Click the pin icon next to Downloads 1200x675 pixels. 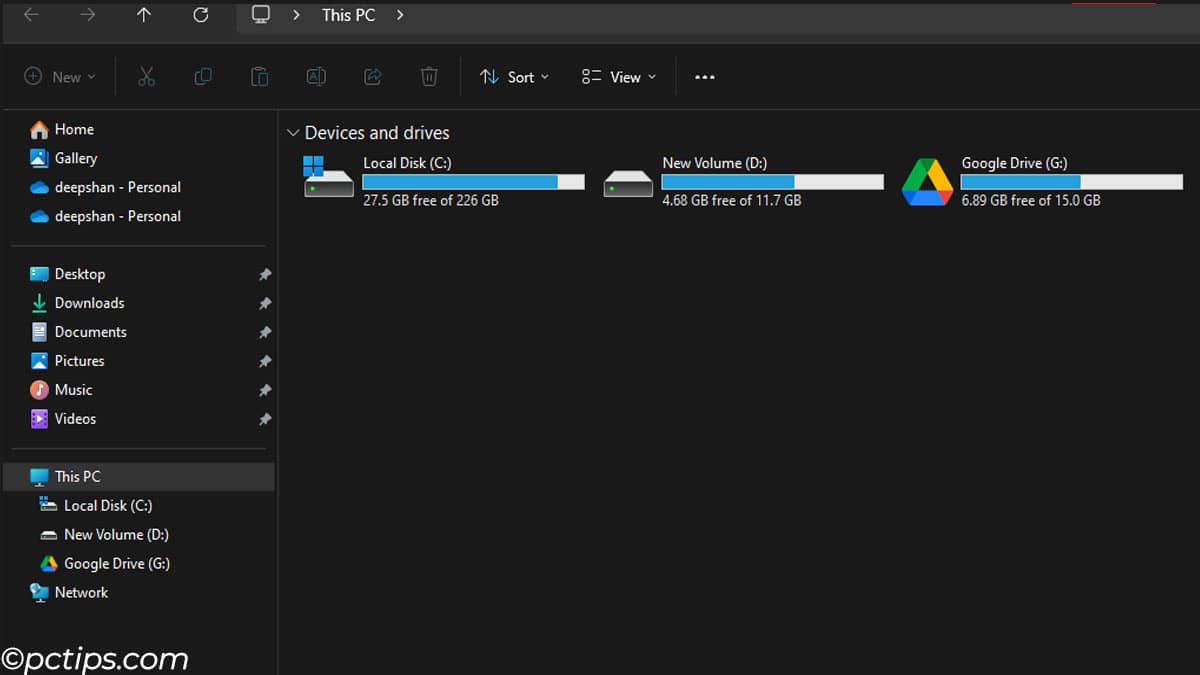265,304
